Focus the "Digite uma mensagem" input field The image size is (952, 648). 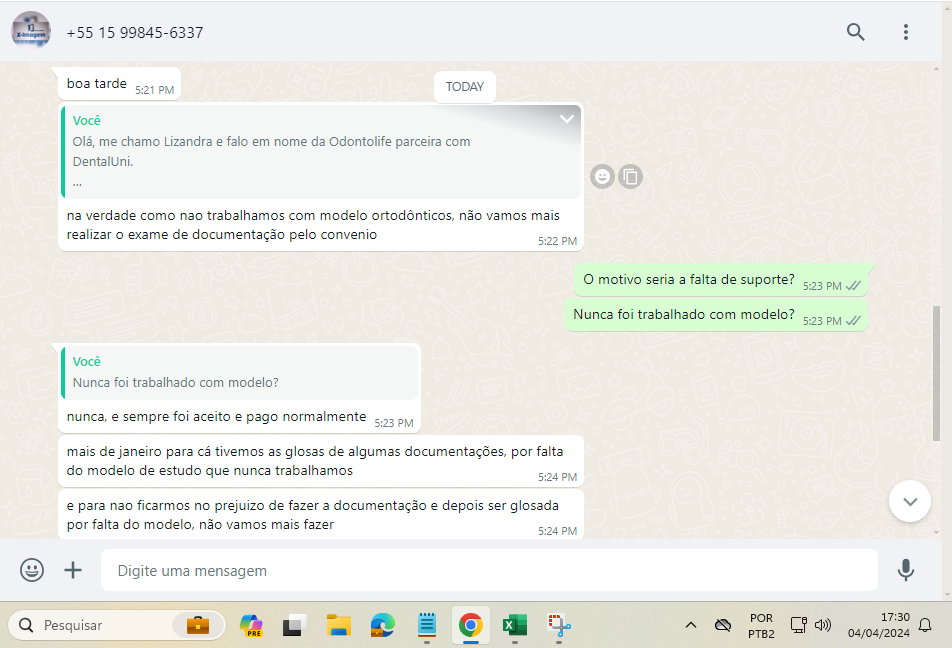(x=489, y=570)
